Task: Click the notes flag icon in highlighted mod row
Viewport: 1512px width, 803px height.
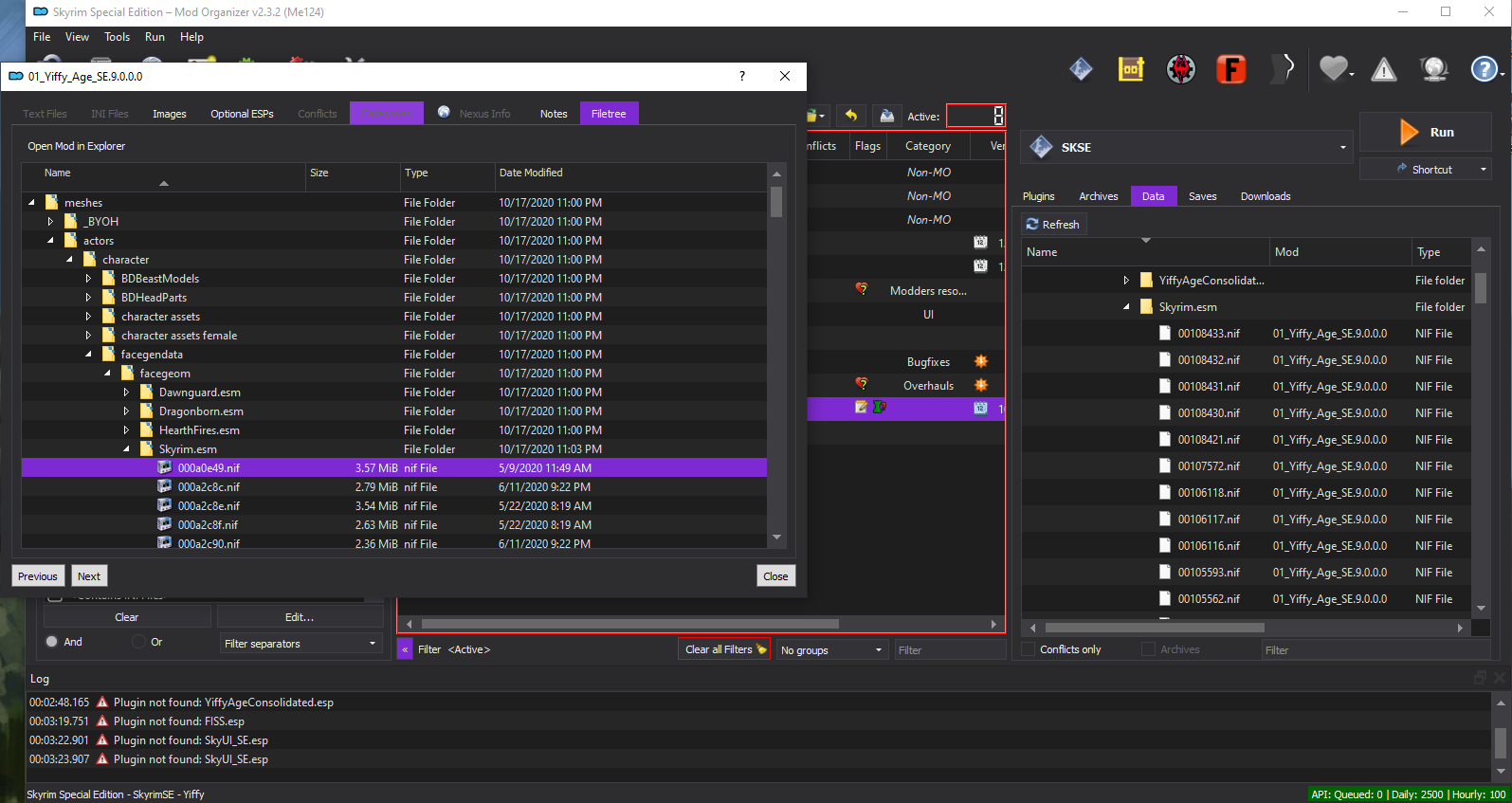Action: click(862, 407)
